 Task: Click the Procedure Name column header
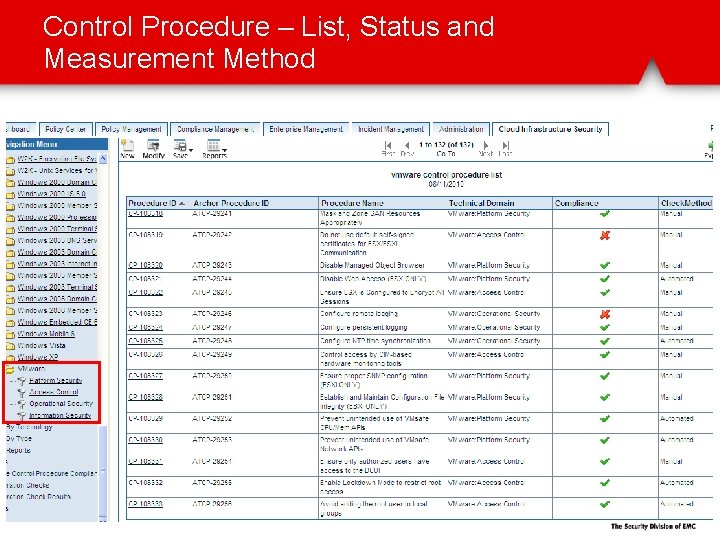pos(352,203)
